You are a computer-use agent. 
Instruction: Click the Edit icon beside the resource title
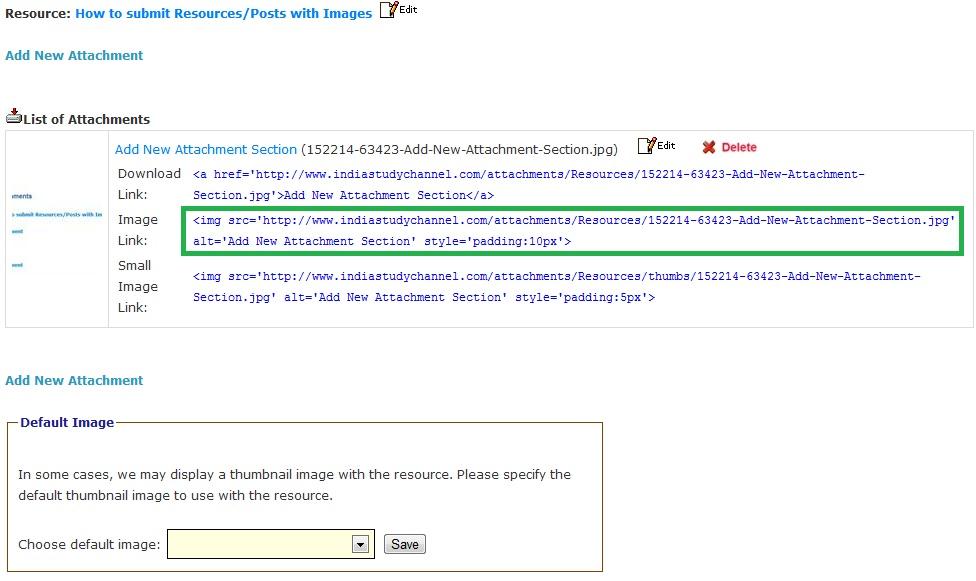(398, 10)
